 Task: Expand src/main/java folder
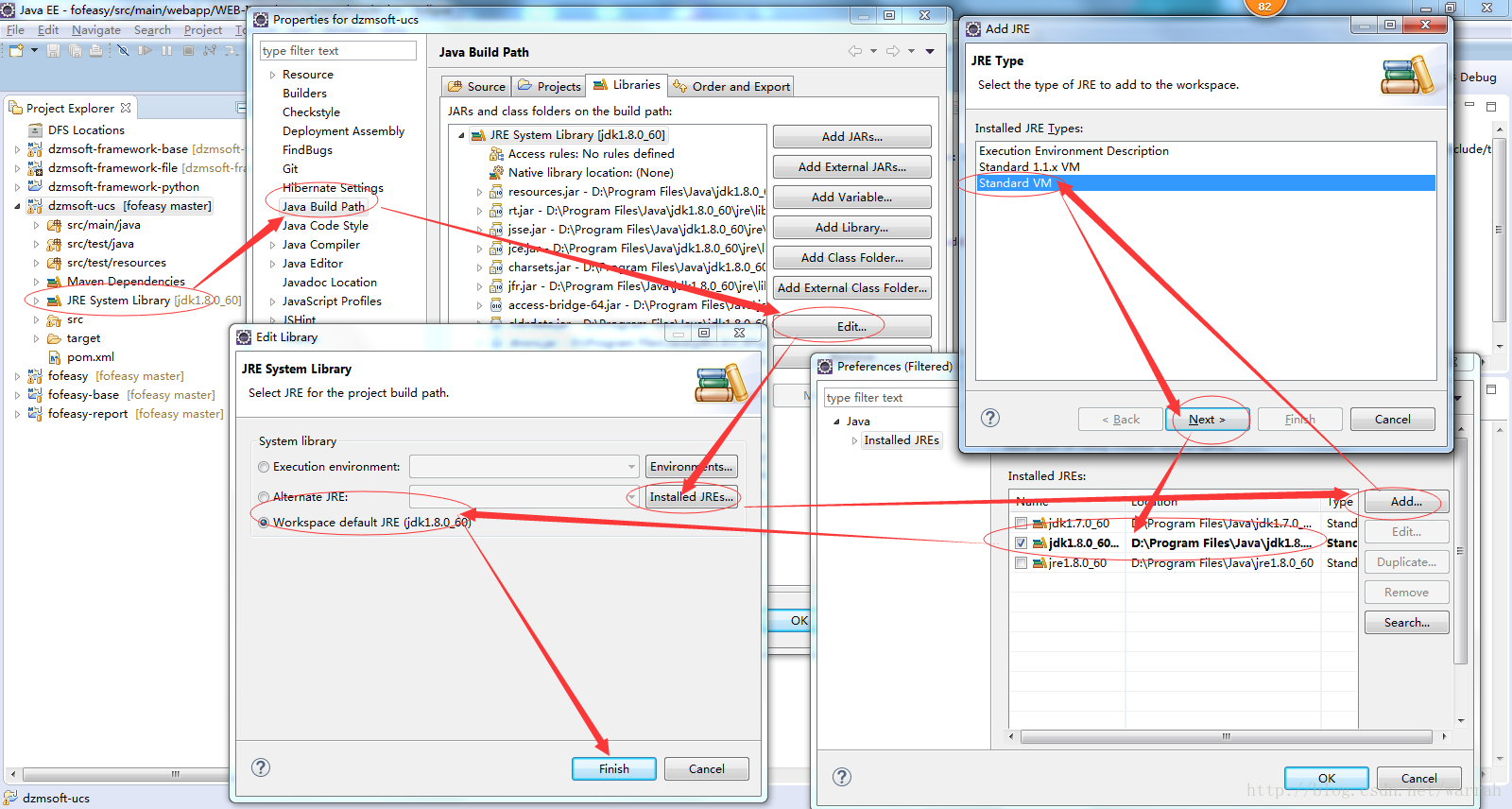click(36, 225)
